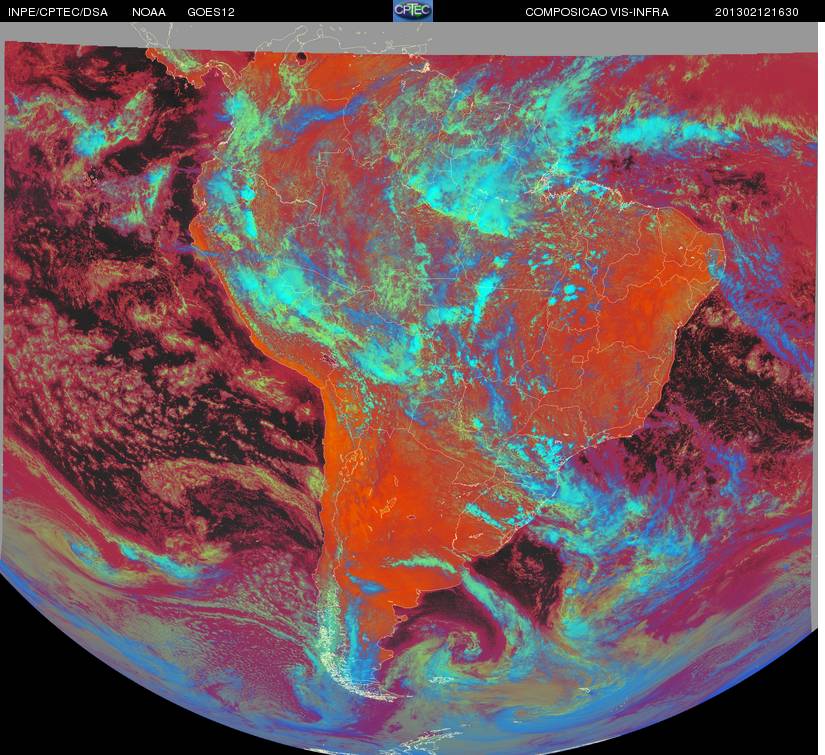Click the South America satellite image
Image resolution: width=825 pixels, height=755 pixels.
pos(410,389)
